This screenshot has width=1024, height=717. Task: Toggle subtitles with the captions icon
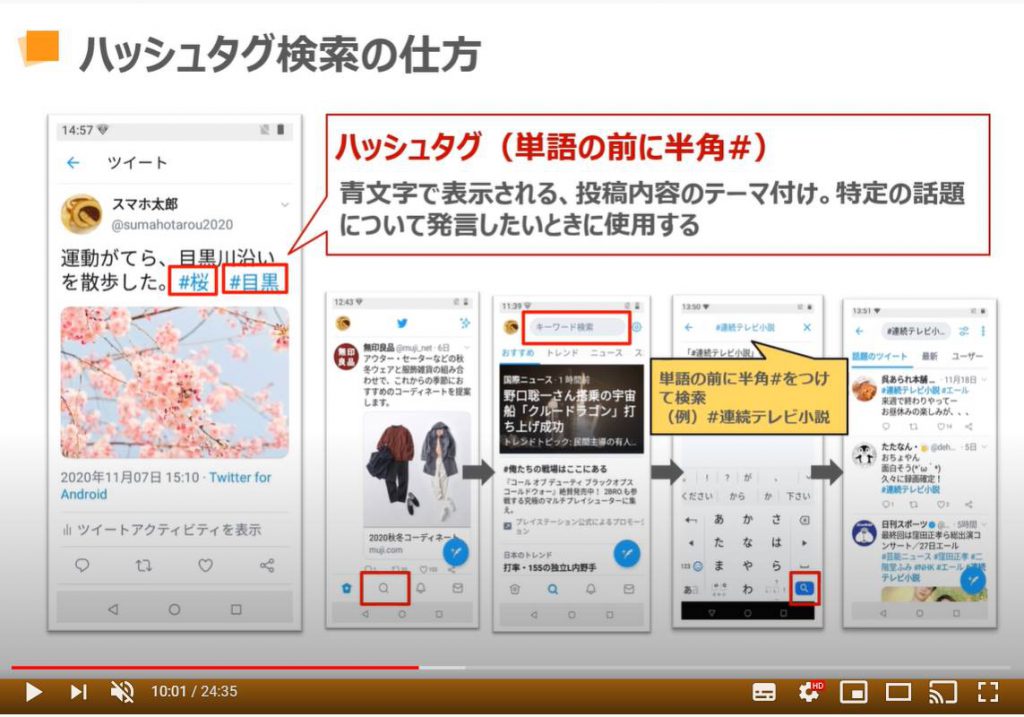pos(763,691)
